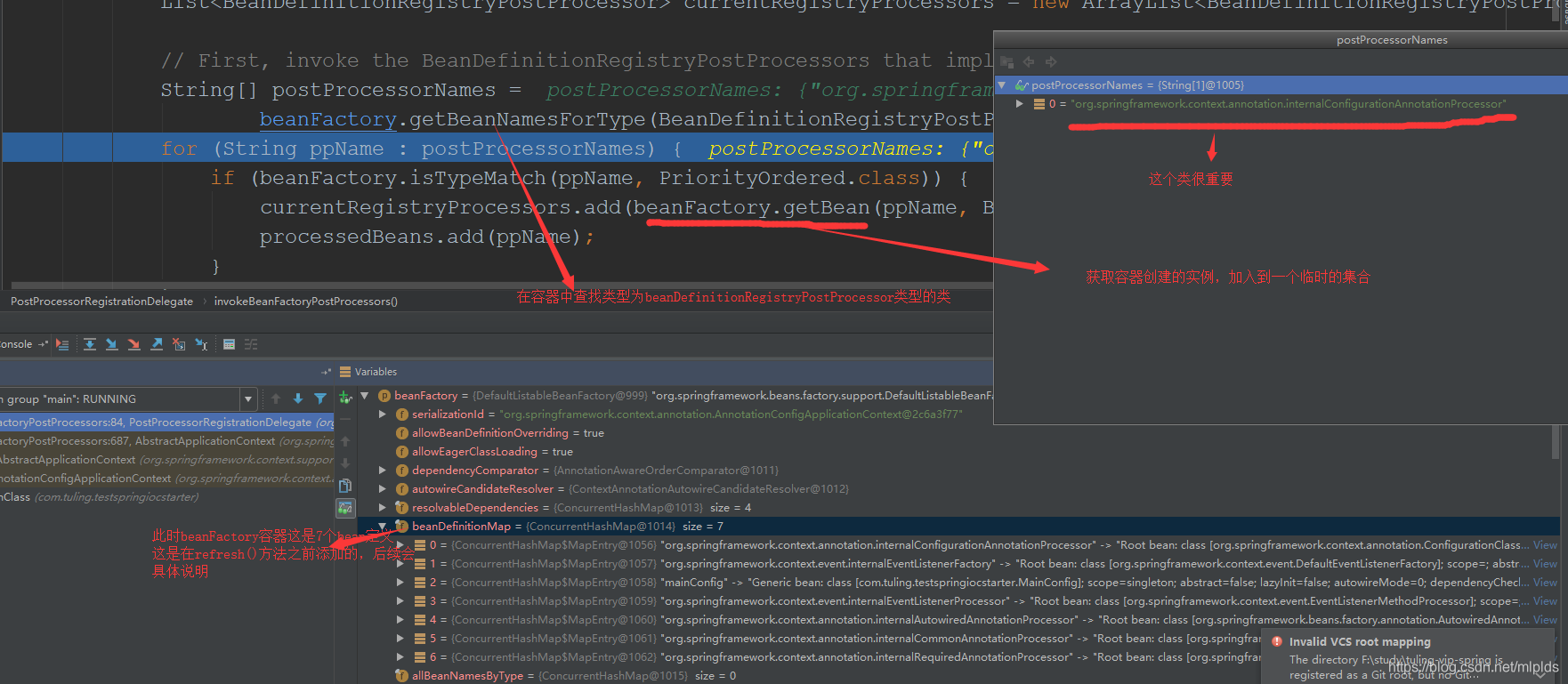
Task: Click the underlined beanFactory reference in the getBeanNamesForType line
Action: (x=327, y=119)
